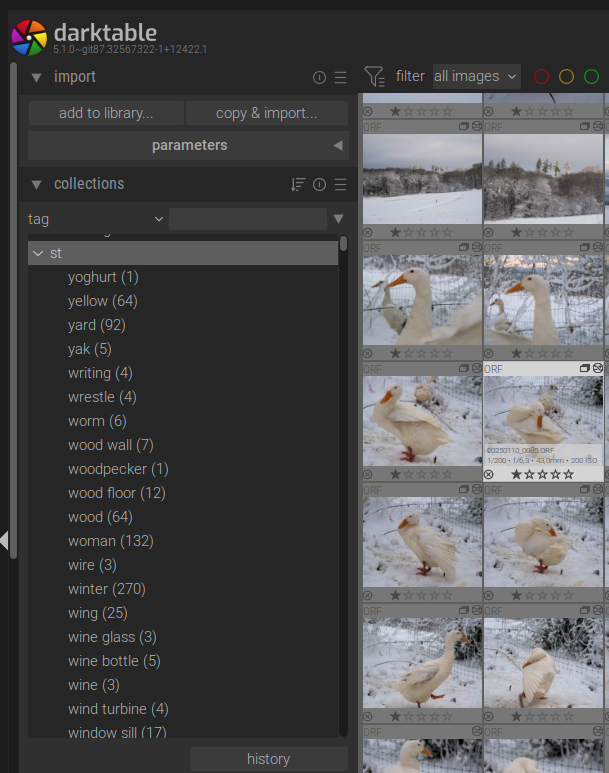Collapse the st tag tree node
609x773 pixels.
point(38,253)
